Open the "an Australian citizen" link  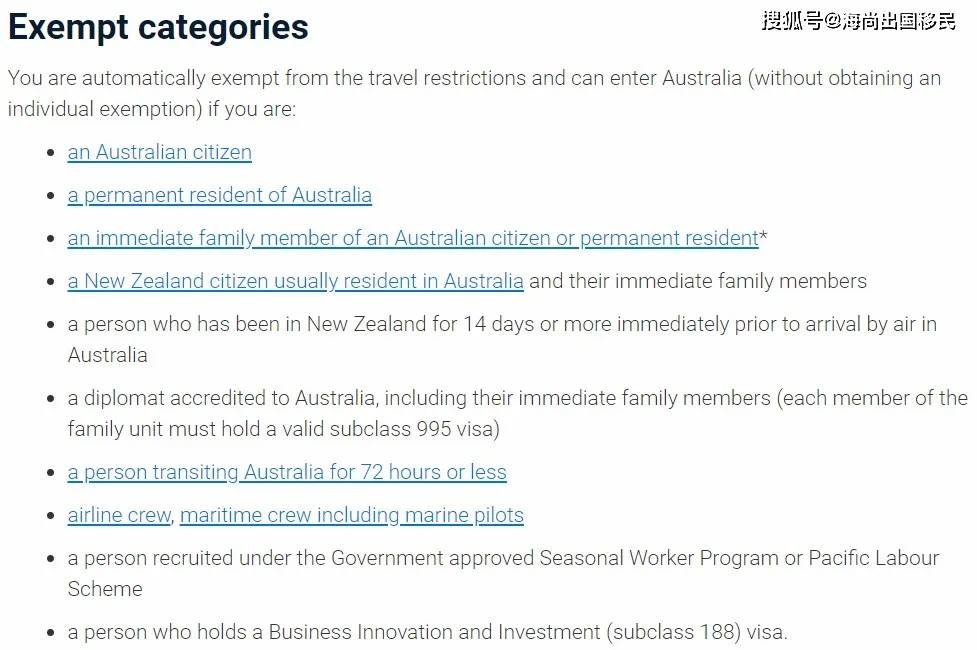pyautogui.click(x=160, y=152)
